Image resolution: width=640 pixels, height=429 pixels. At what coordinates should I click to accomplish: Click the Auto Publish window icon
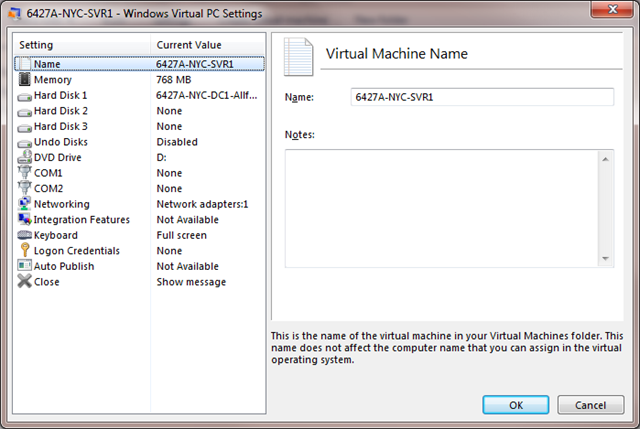point(24,266)
